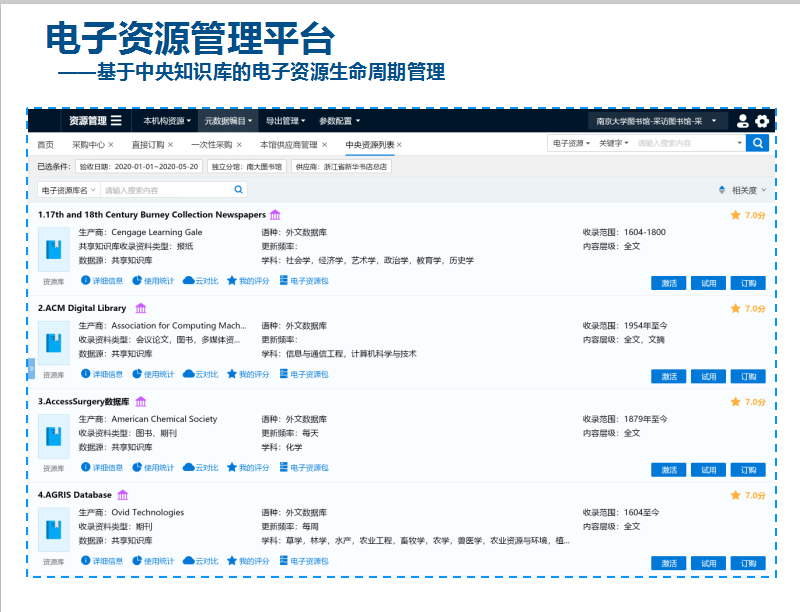This screenshot has width=800, height=612.
Task: Close the 中央资源列表 tab
Action: pyautogui.click(x=399, y=145)
